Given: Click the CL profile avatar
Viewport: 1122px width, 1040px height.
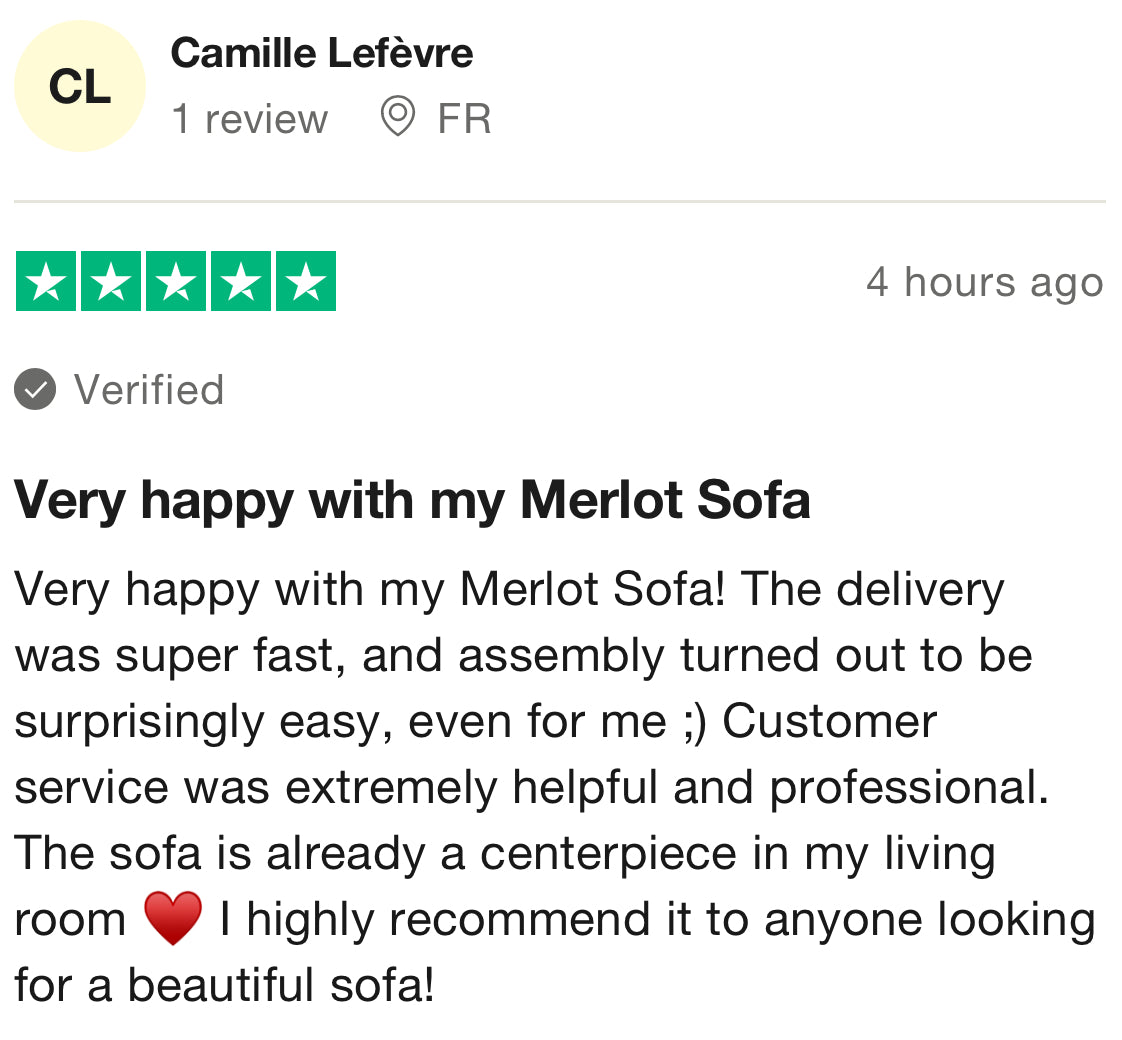Looking at the screenshot, I should point(79,87).
